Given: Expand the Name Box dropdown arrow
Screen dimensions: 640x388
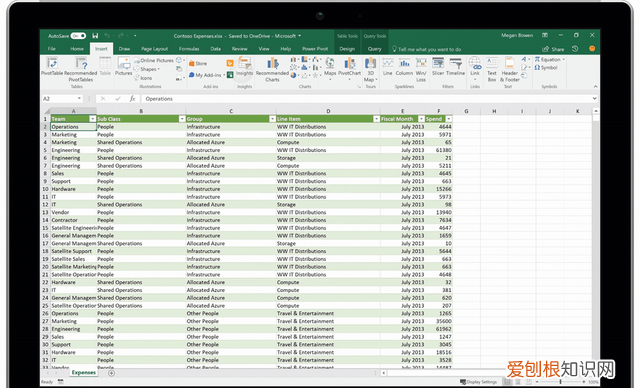Looking at the screenshot, I should 79,99.
